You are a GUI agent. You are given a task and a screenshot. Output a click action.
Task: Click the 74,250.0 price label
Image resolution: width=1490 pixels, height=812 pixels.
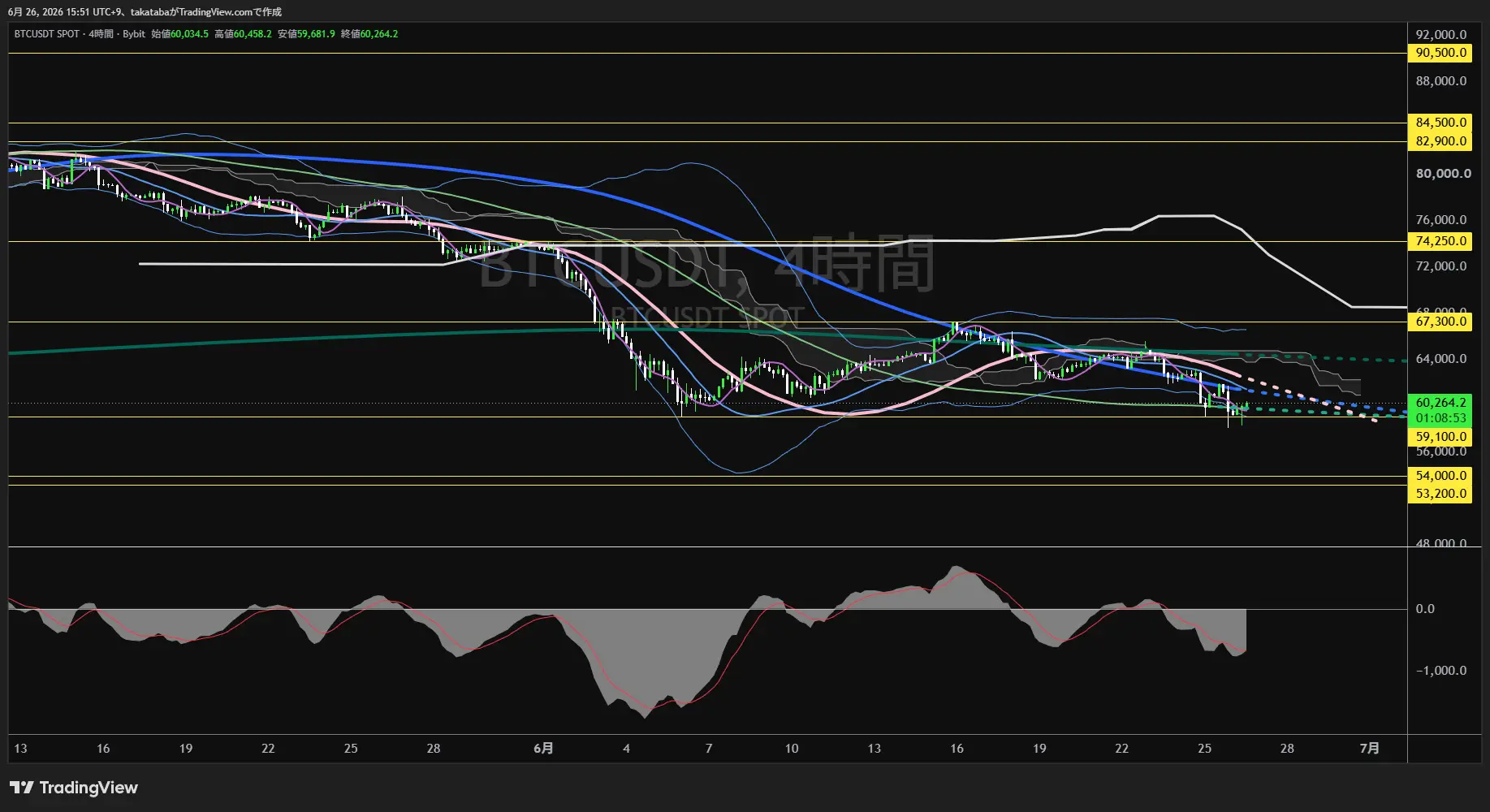click(1440, 241)
